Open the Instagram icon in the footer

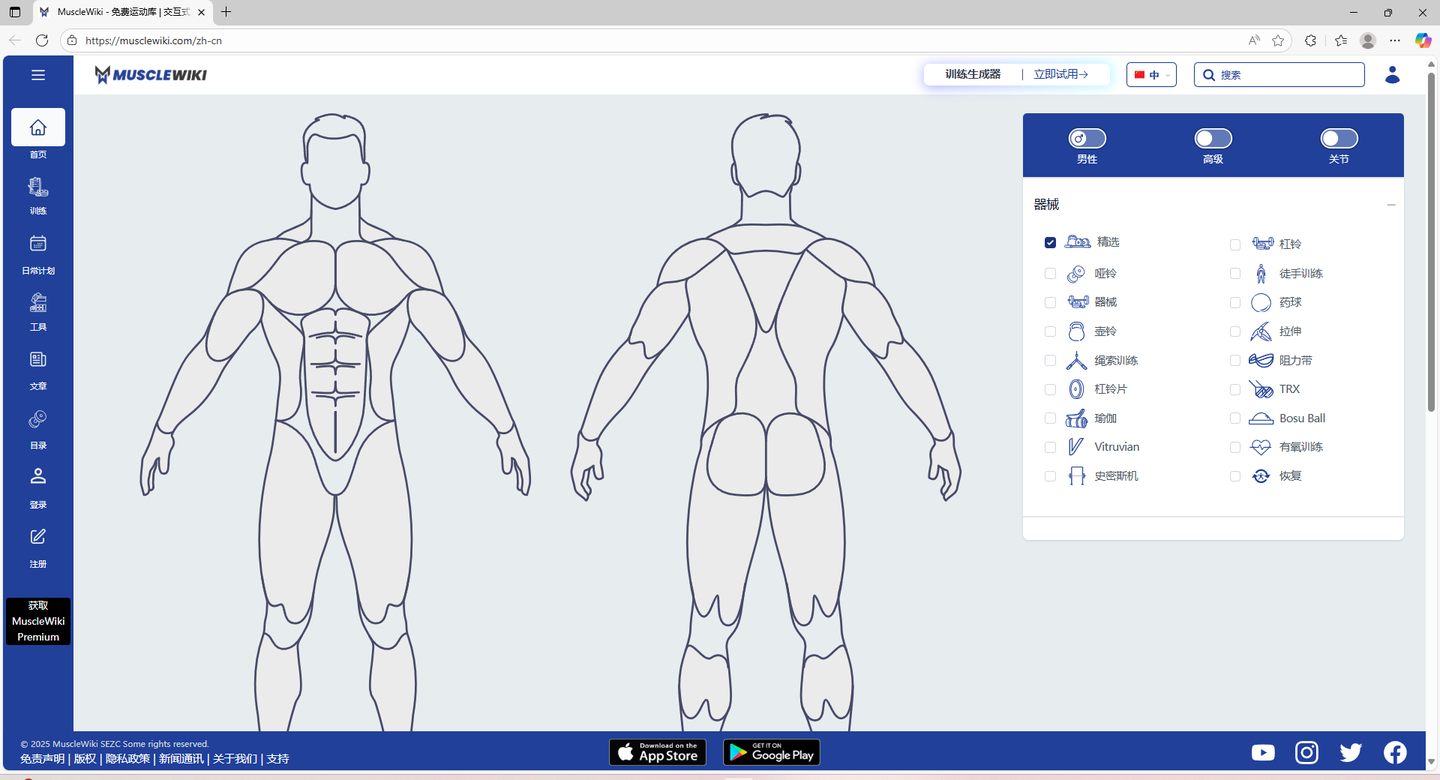pos(1307,752)
